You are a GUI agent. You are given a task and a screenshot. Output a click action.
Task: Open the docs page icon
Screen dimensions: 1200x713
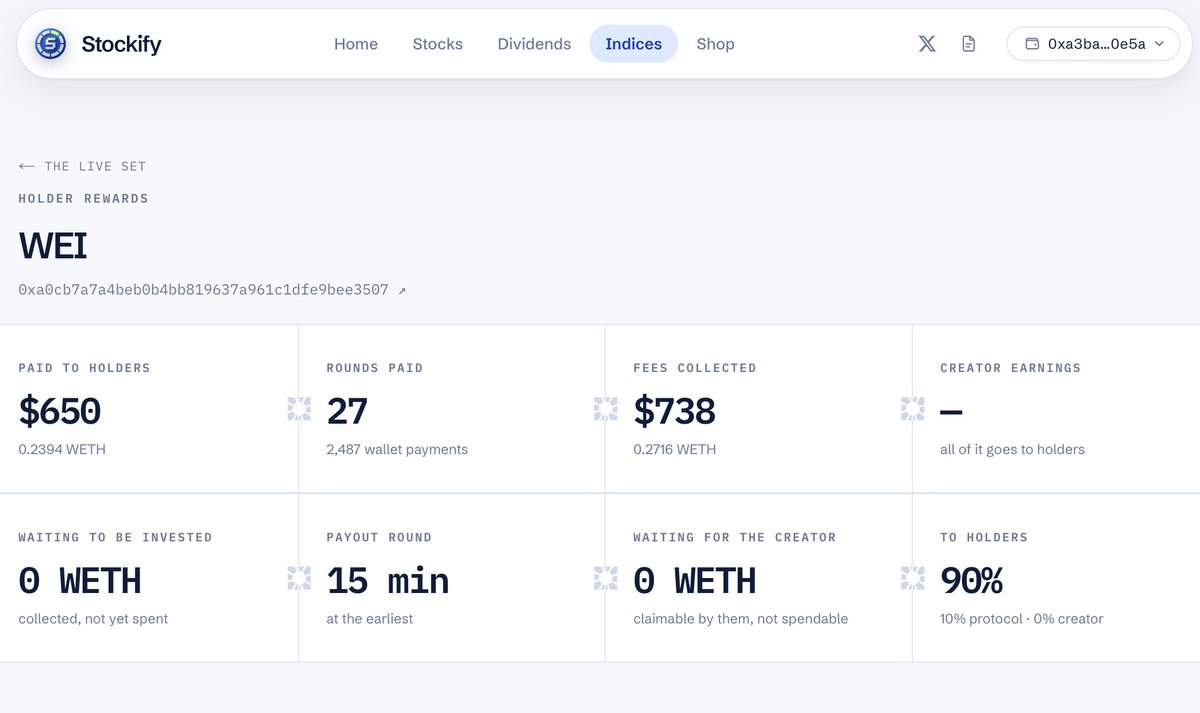coord(968,44)
